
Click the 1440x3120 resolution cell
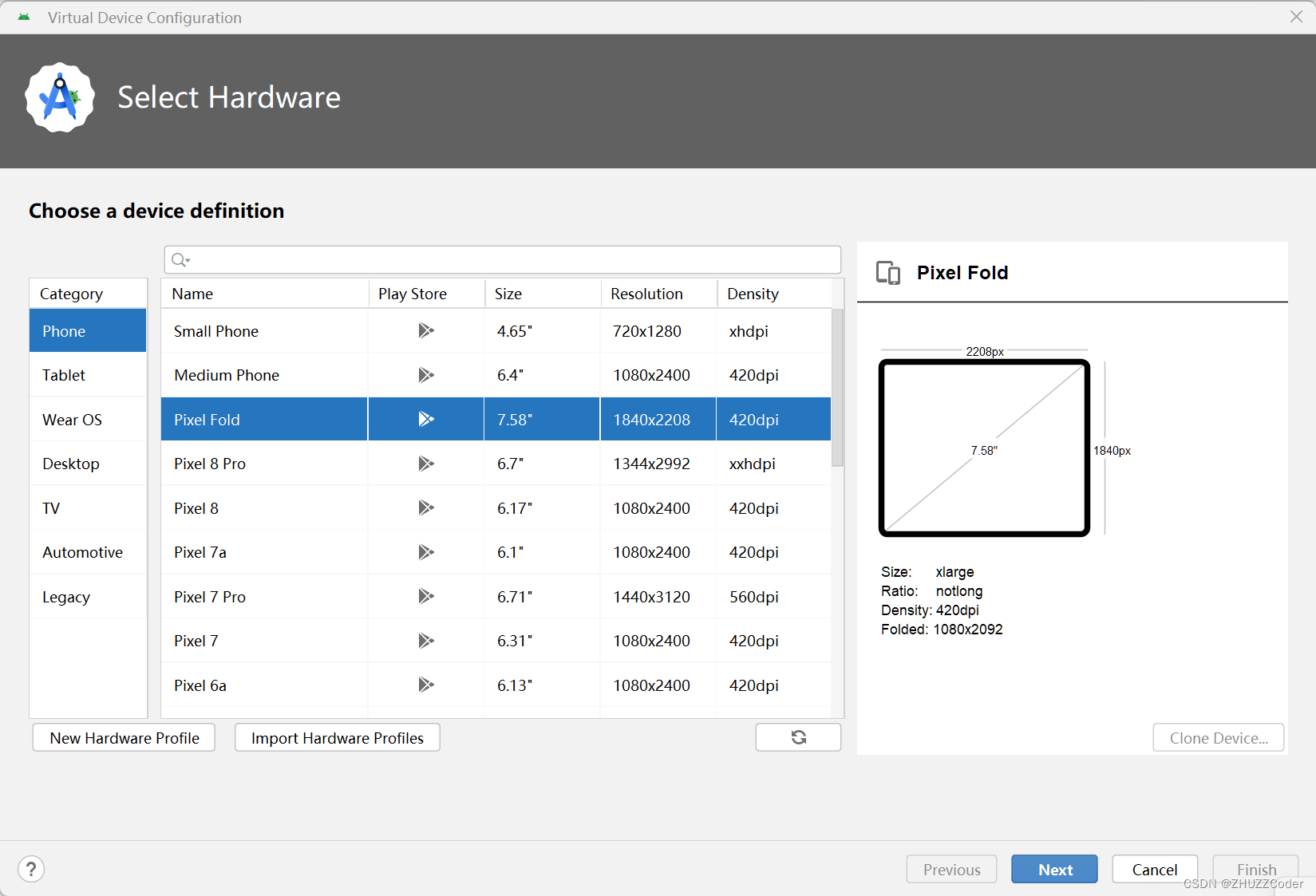[658, 597]
